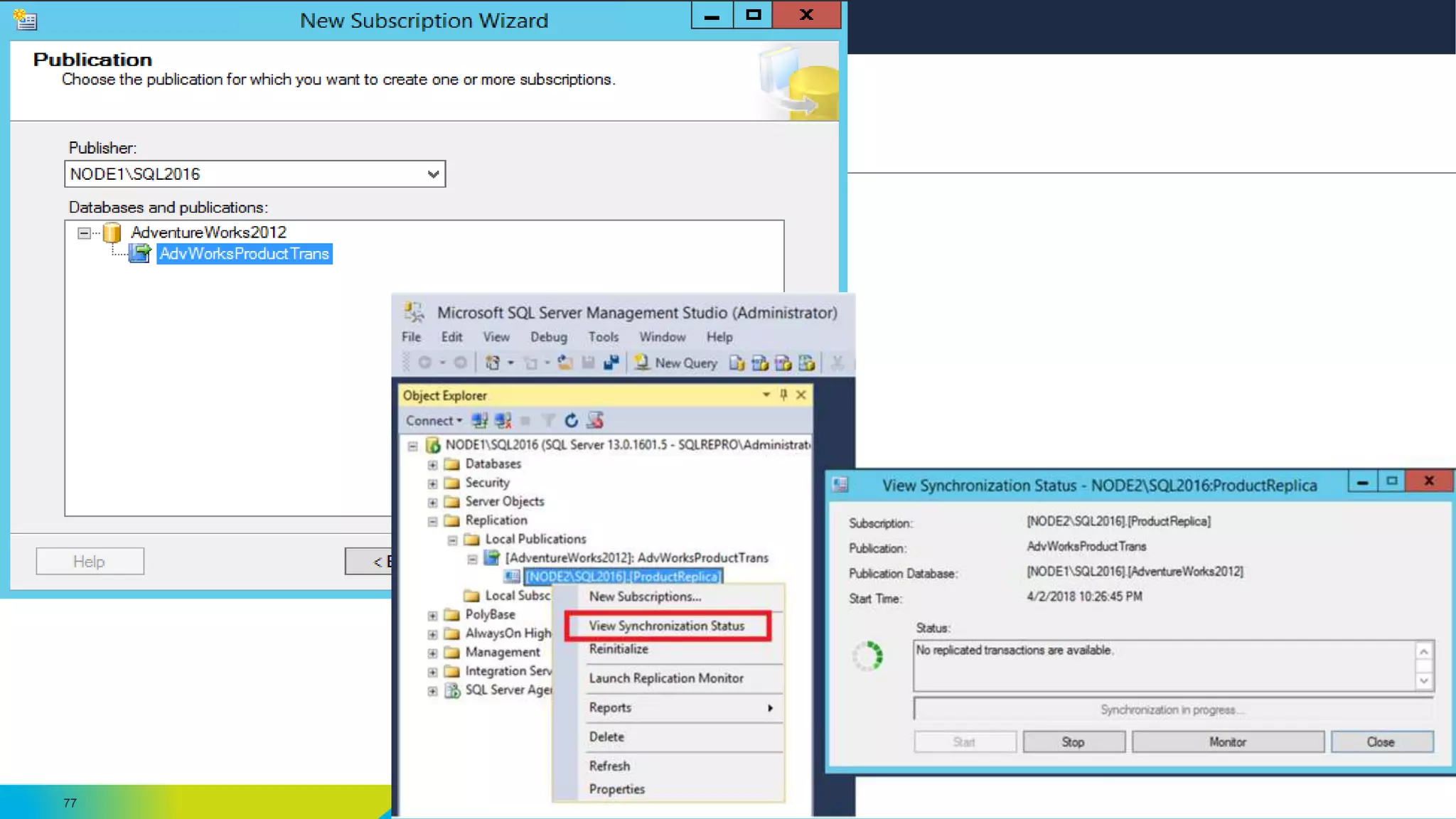
Task: Click Monitor in View Synchronization Status dialog
Action: (1228, 742)
